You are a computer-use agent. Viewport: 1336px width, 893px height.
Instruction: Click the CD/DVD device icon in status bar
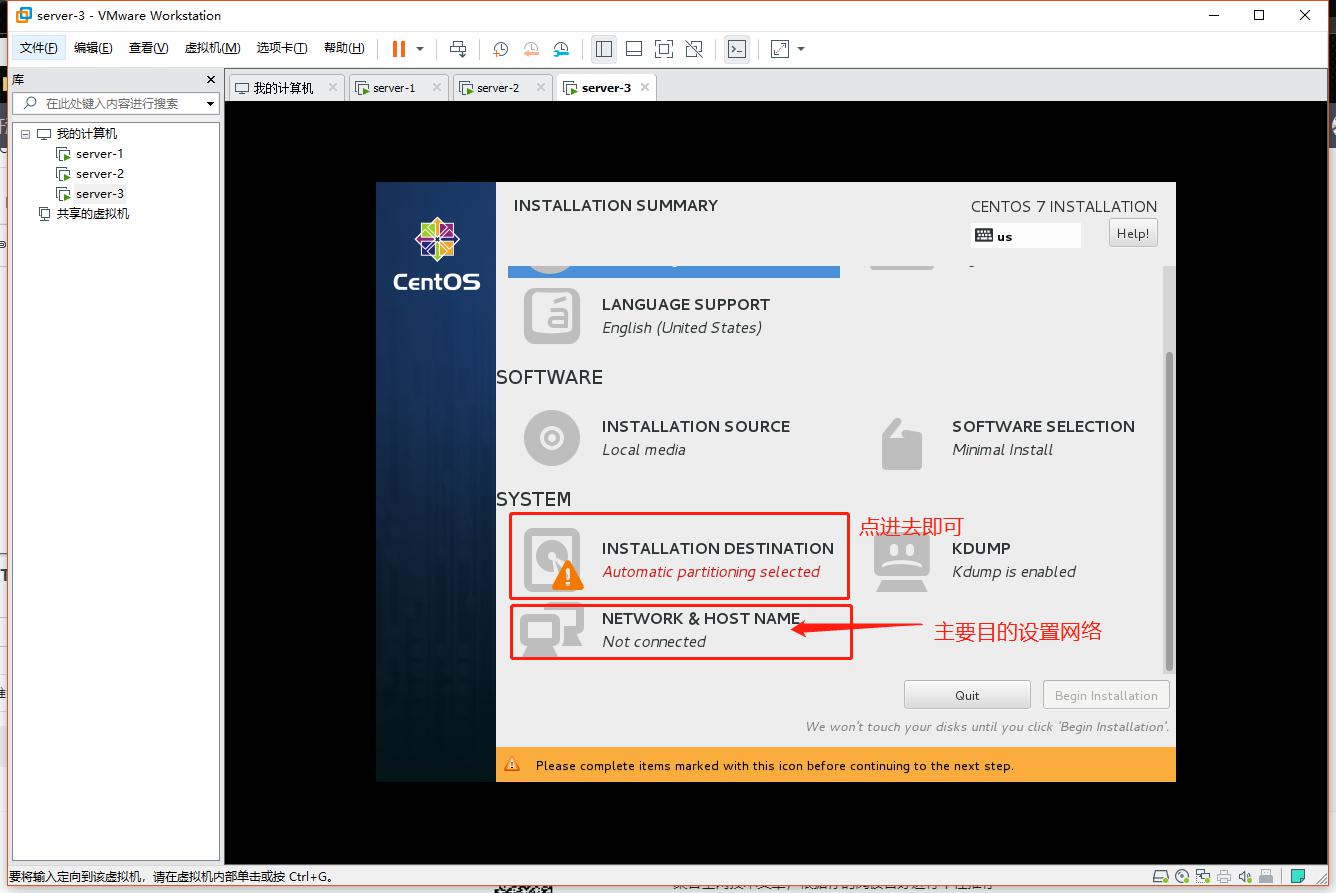click(1182, 876)
